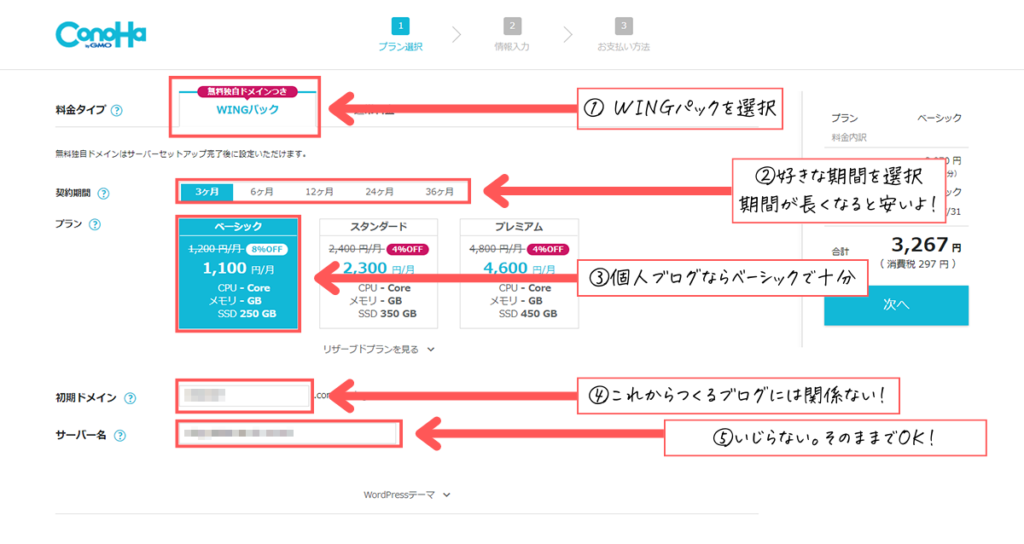Open help icon next to 契約期間
Viewport: 1024px width, 544px height.
[103, 193]
